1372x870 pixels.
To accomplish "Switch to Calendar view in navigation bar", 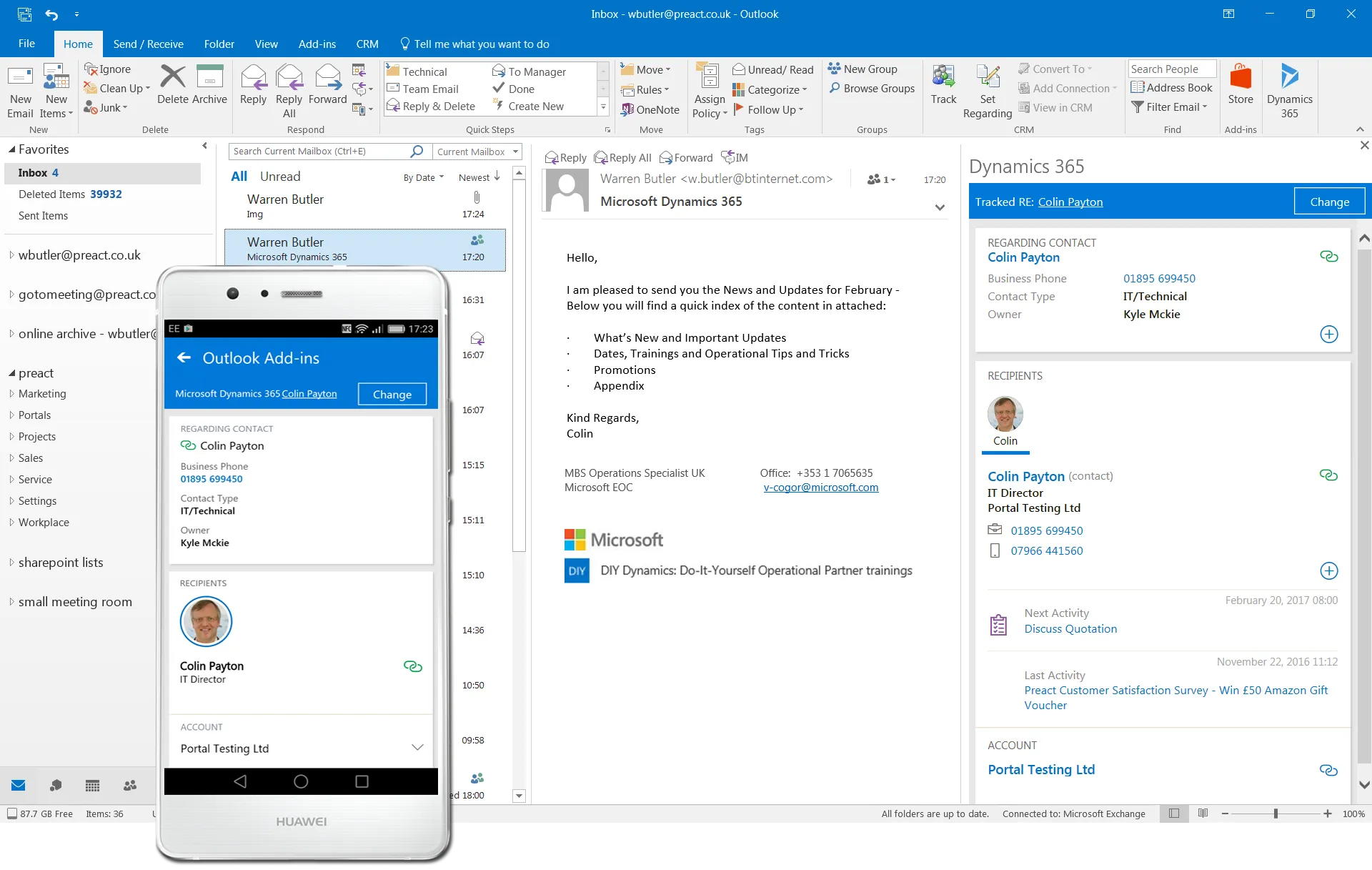I will pos(92,785).
